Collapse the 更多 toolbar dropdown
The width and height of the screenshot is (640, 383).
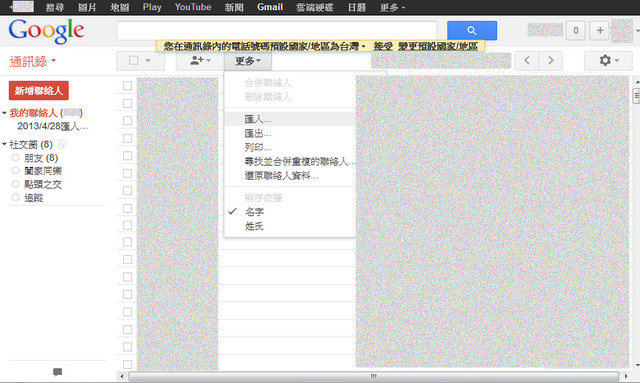(248, 61)
